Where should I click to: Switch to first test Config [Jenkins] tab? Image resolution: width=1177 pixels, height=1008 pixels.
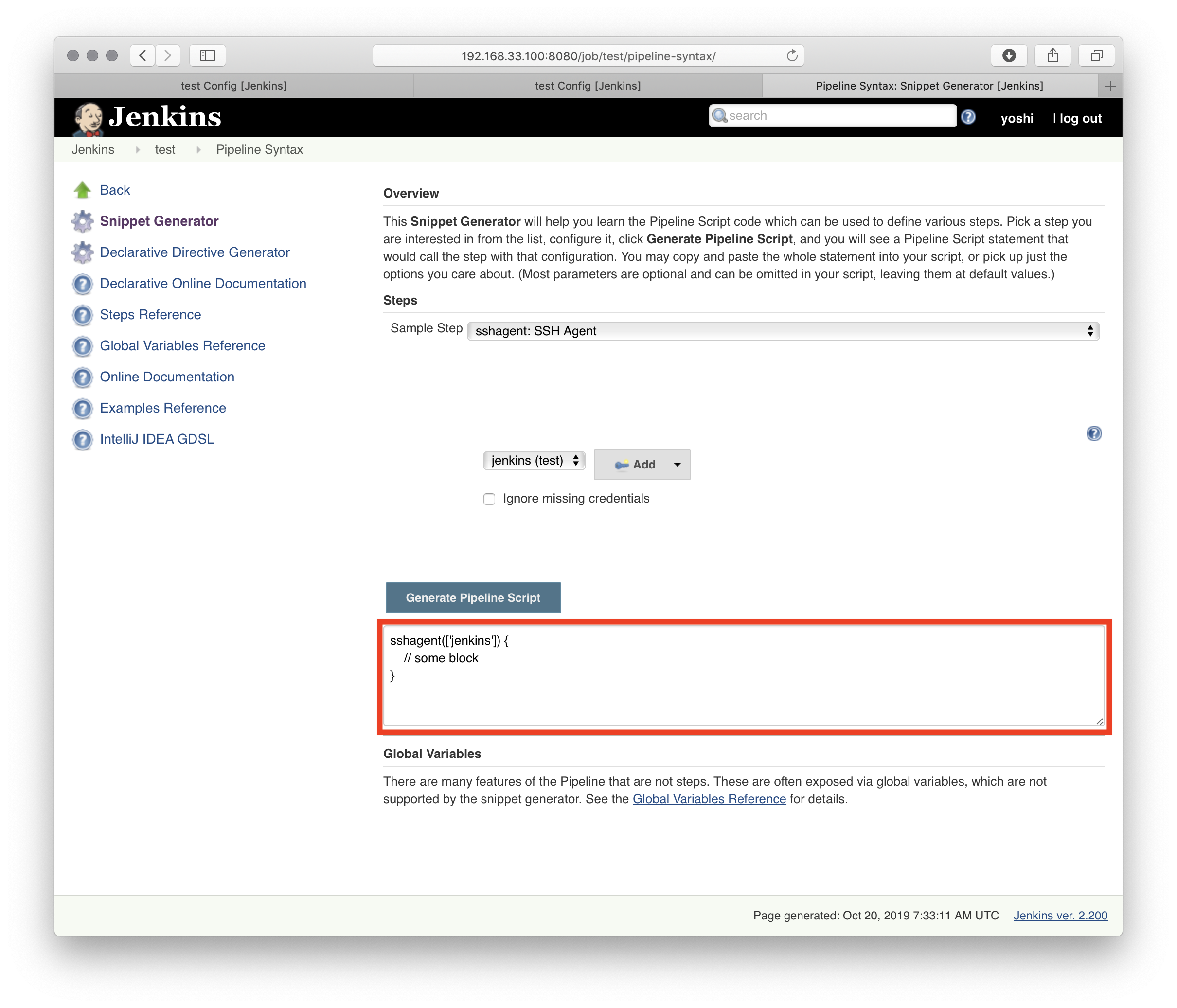tap(233, 86)
